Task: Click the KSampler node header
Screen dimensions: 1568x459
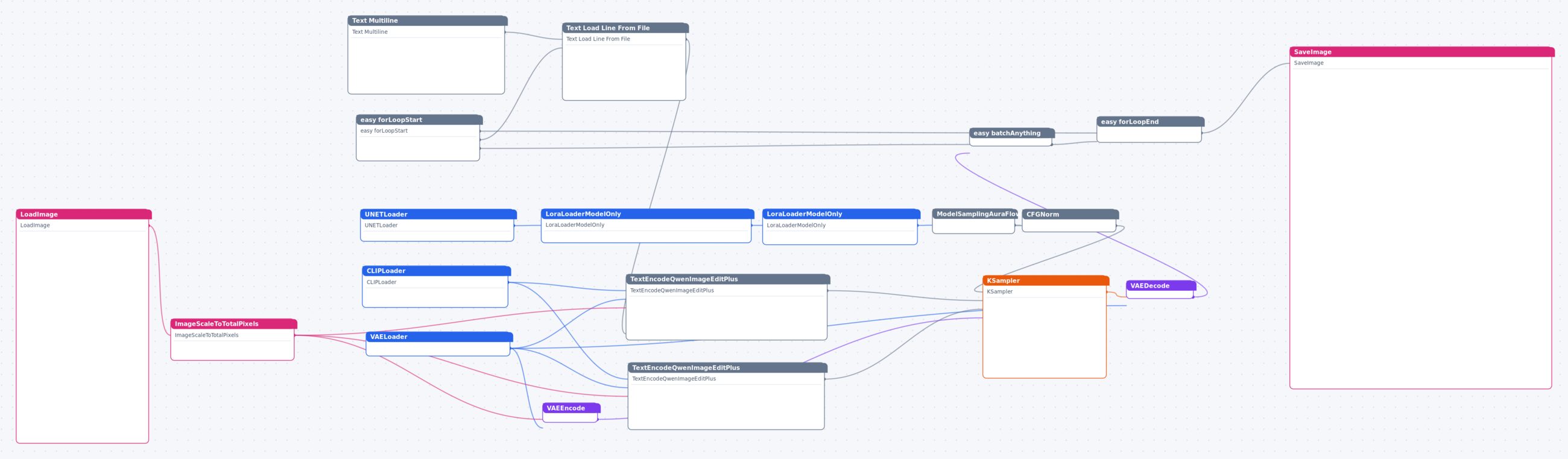Action: click(1045, 280)
